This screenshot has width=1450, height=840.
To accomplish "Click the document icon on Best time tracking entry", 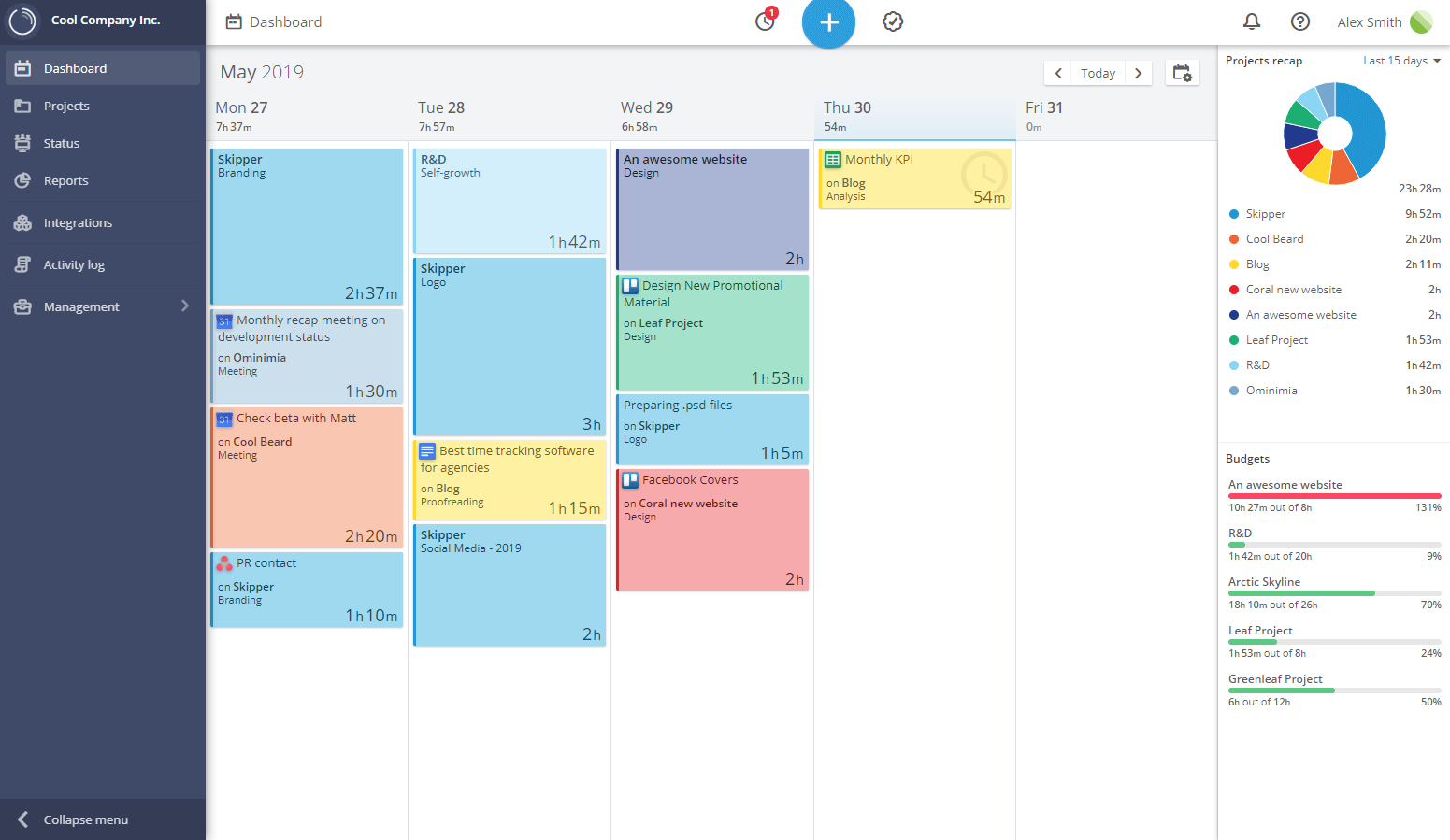I will tap(426, 450).
